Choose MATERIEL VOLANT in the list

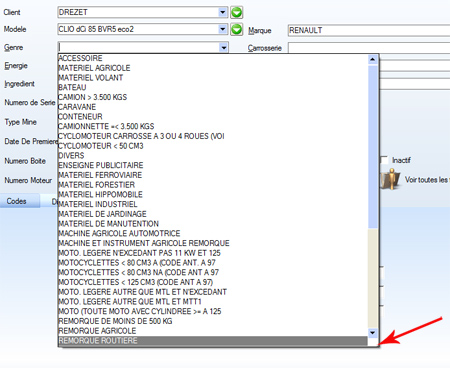pyautogui.click(x=213, y=78)
